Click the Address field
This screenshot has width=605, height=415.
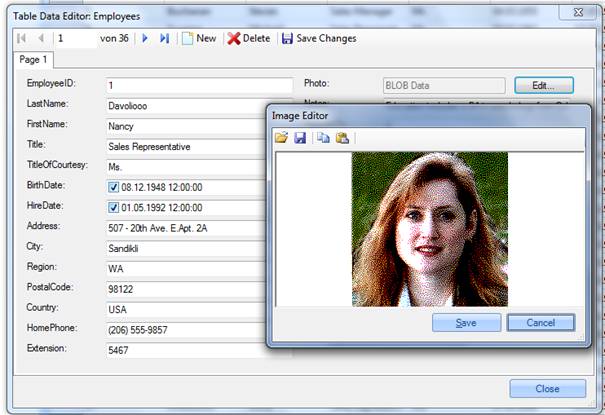click(x=186, y=228)
